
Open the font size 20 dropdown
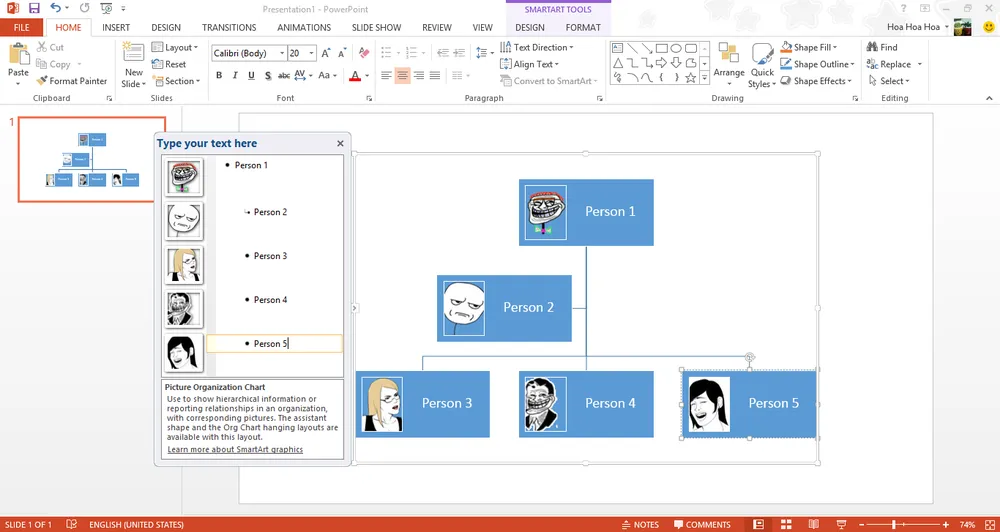click(x=311, y=54)
